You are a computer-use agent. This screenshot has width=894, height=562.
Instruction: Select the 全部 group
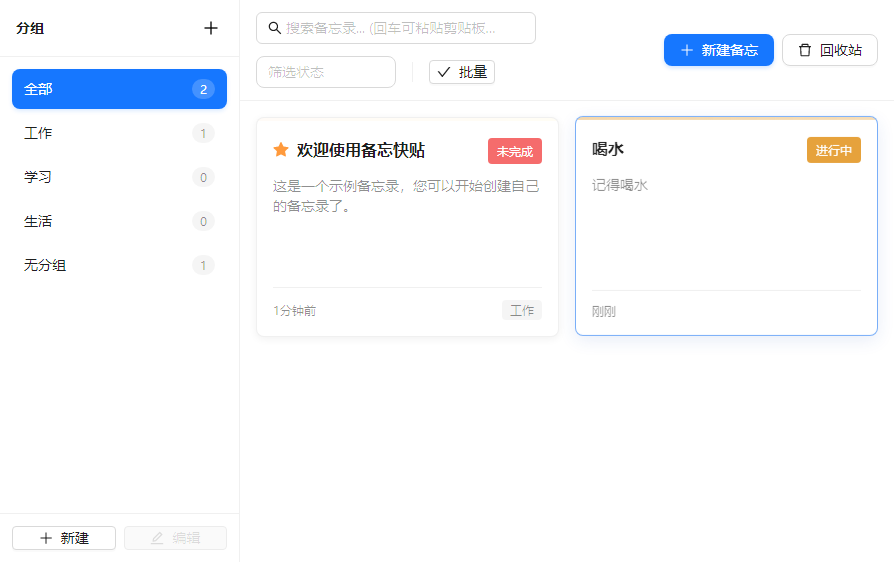click(119, 89)
